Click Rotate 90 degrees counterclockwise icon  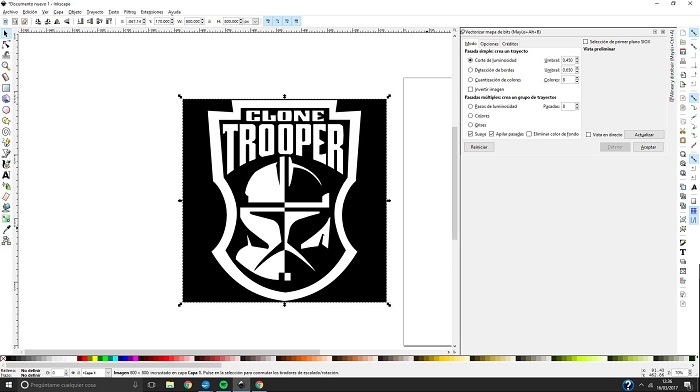[38, 21]
